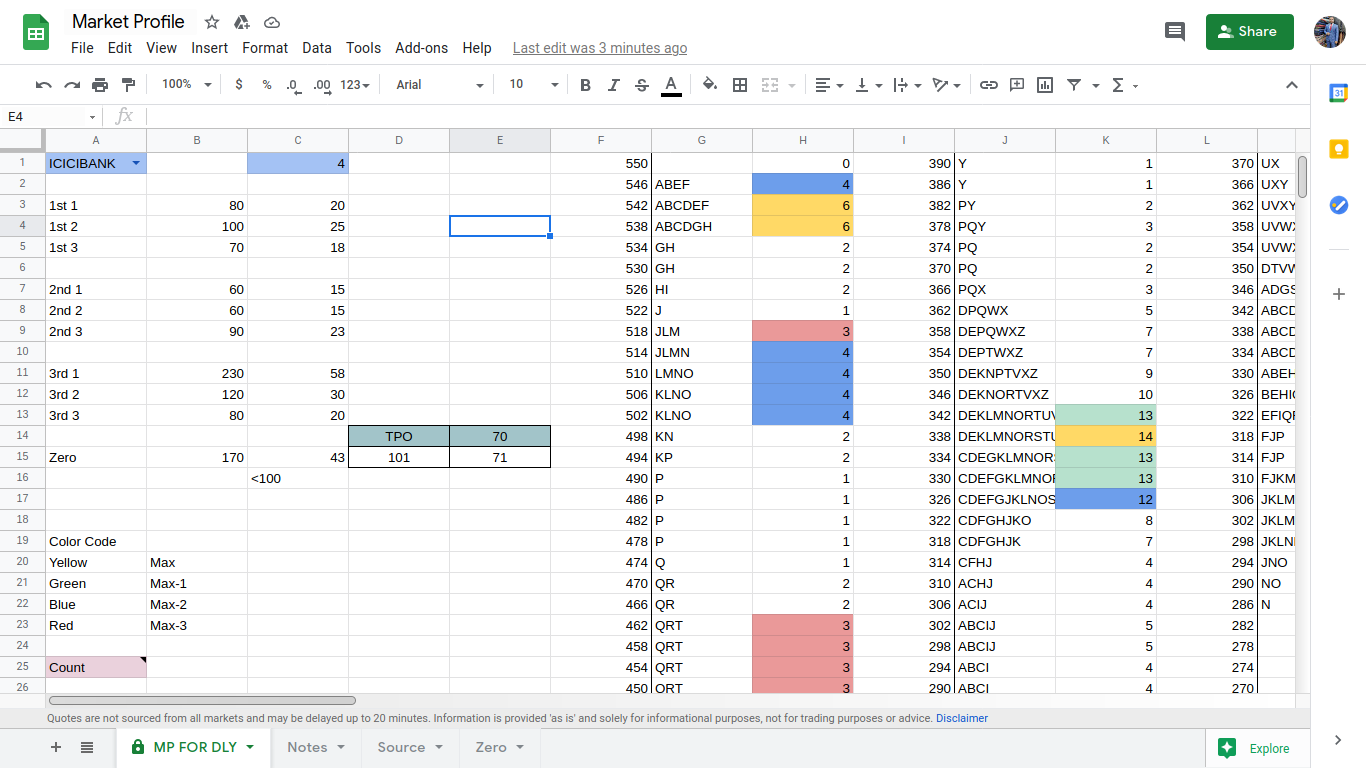Screen dimensions: 1366x768
Task: Click the Redo arrow icon
Action: [x=72, y=85]
